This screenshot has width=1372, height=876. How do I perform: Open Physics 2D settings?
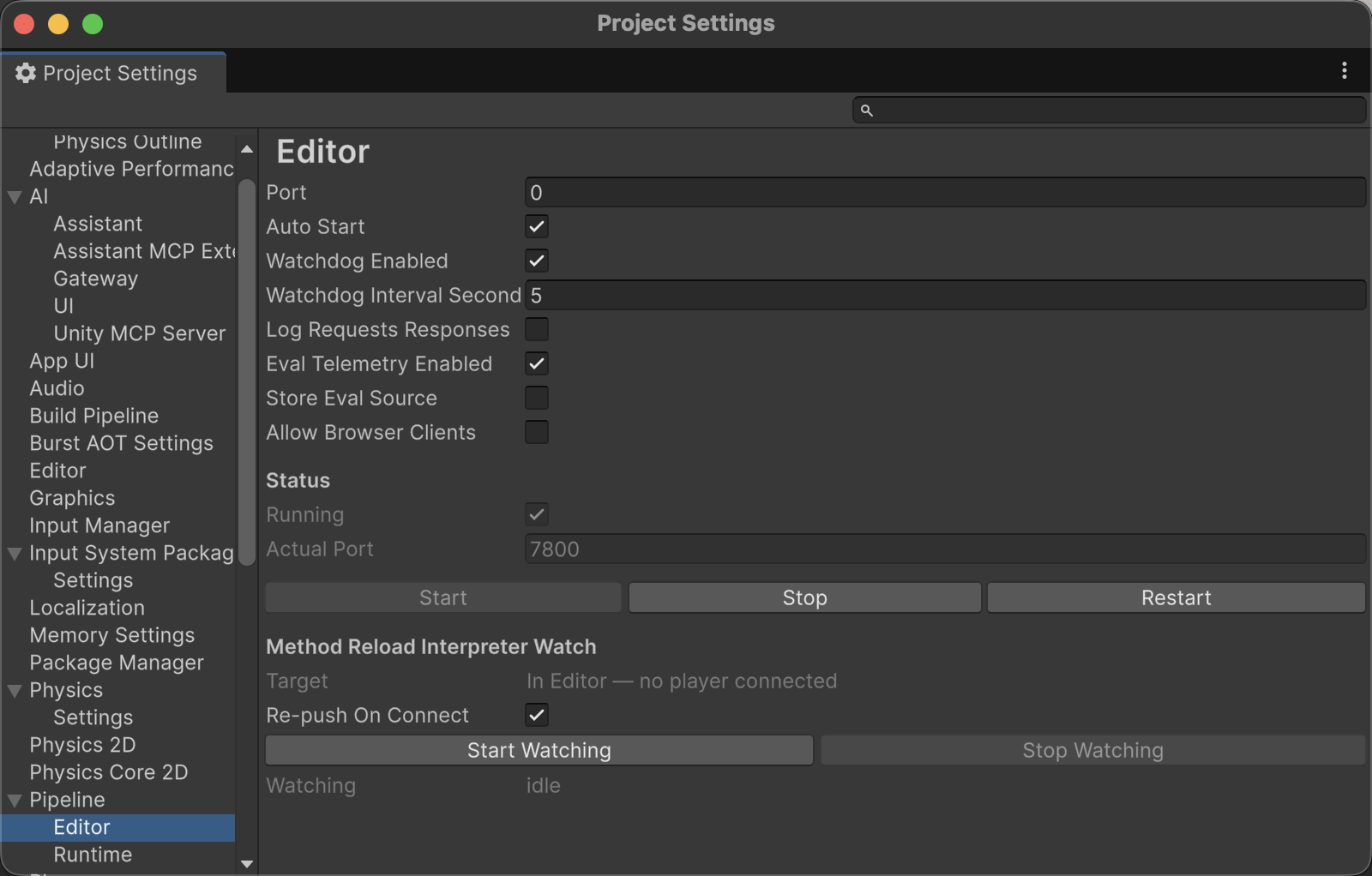(x=82, y=745)
